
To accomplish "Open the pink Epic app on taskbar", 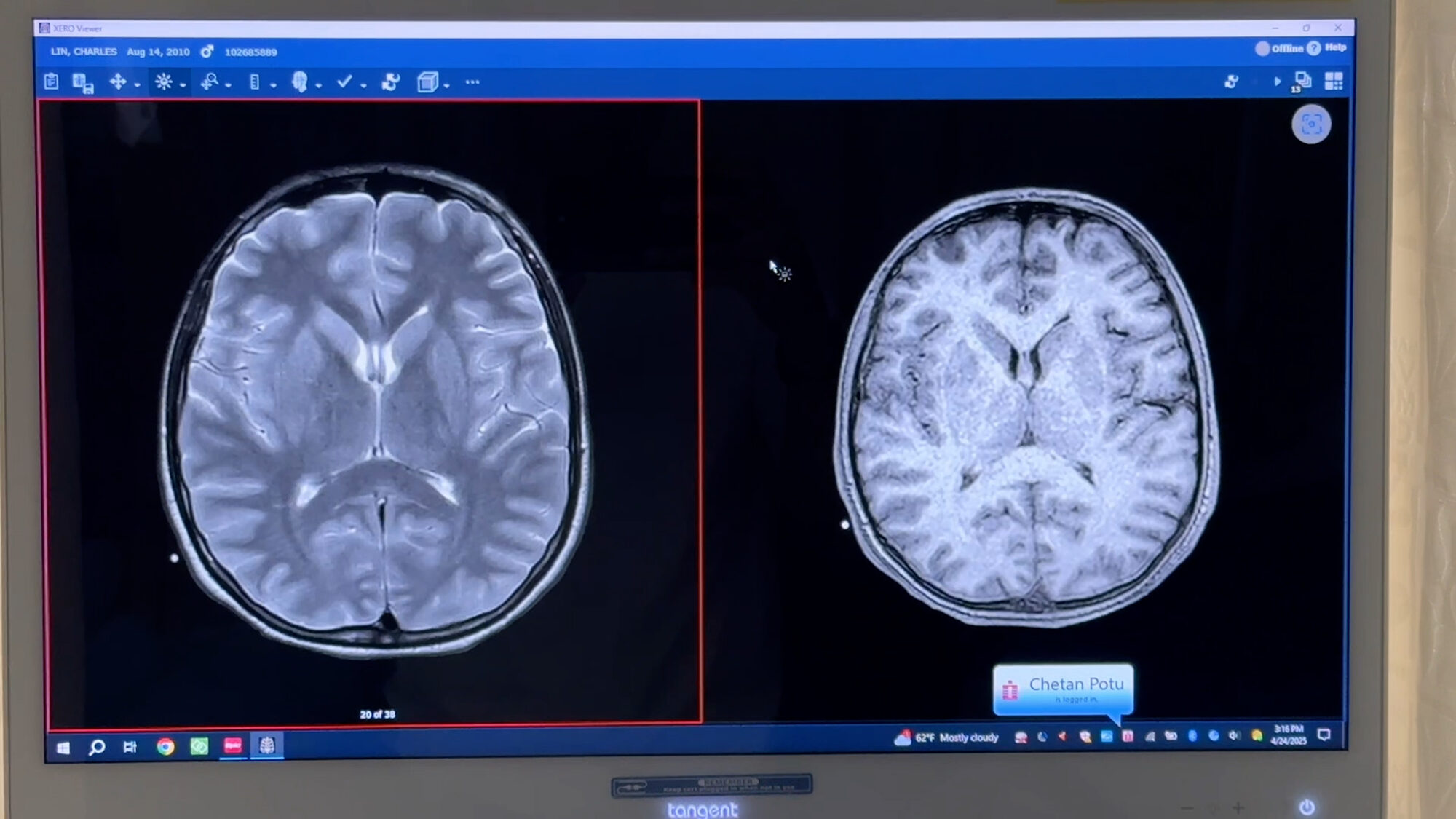I will pyautogui.click(x=233, y=745).
